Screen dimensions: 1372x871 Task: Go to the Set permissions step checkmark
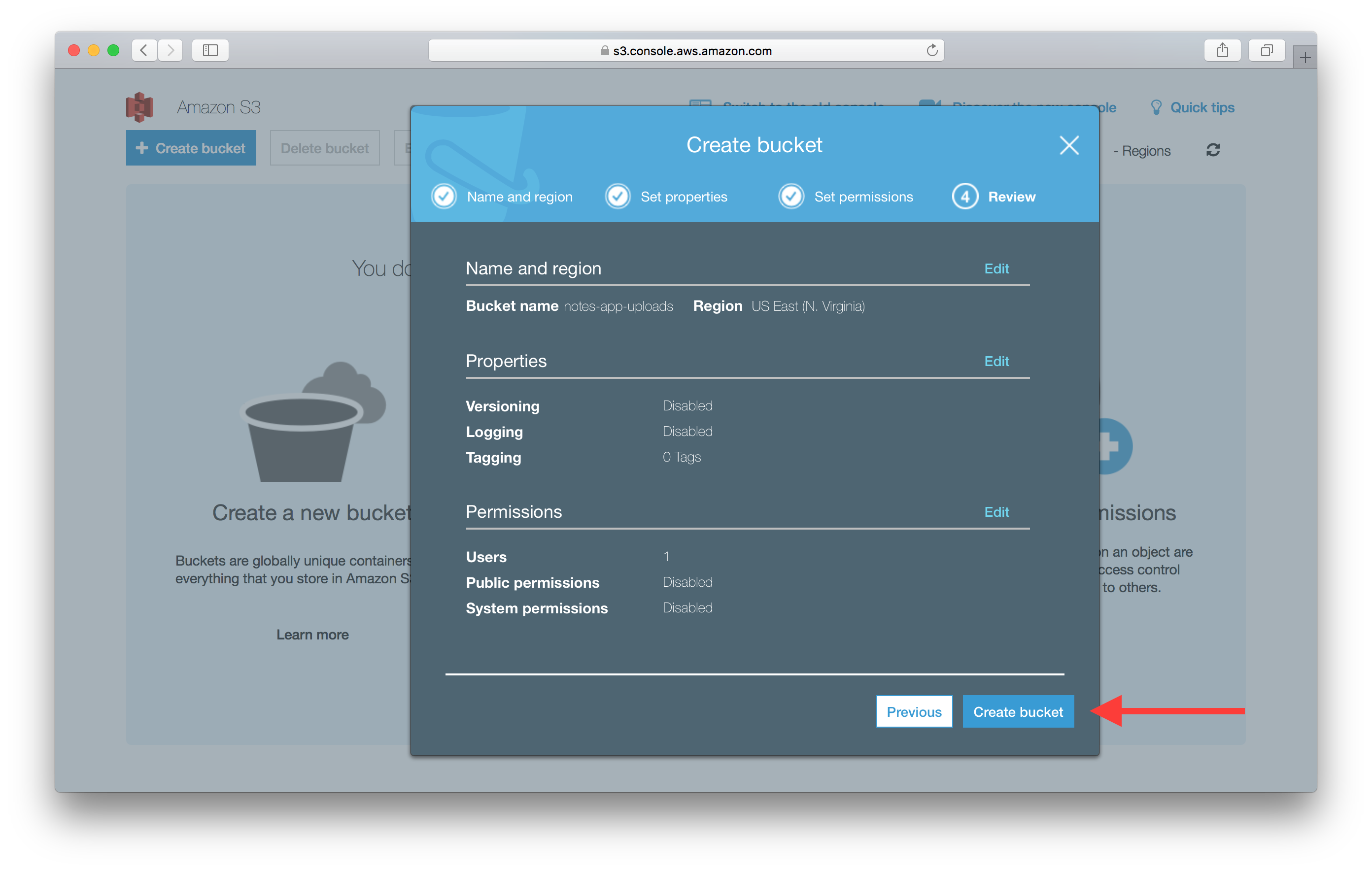[791, 197]
